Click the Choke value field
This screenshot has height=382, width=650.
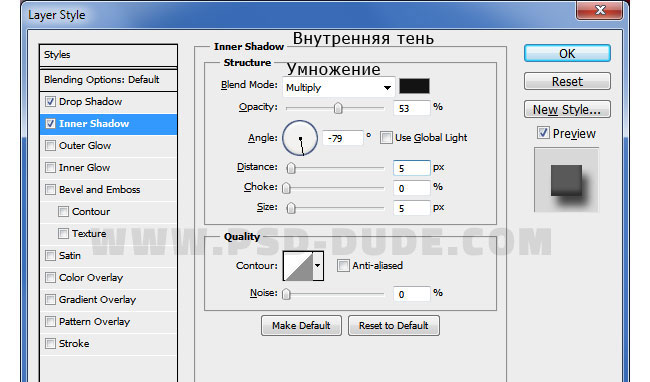412,188
